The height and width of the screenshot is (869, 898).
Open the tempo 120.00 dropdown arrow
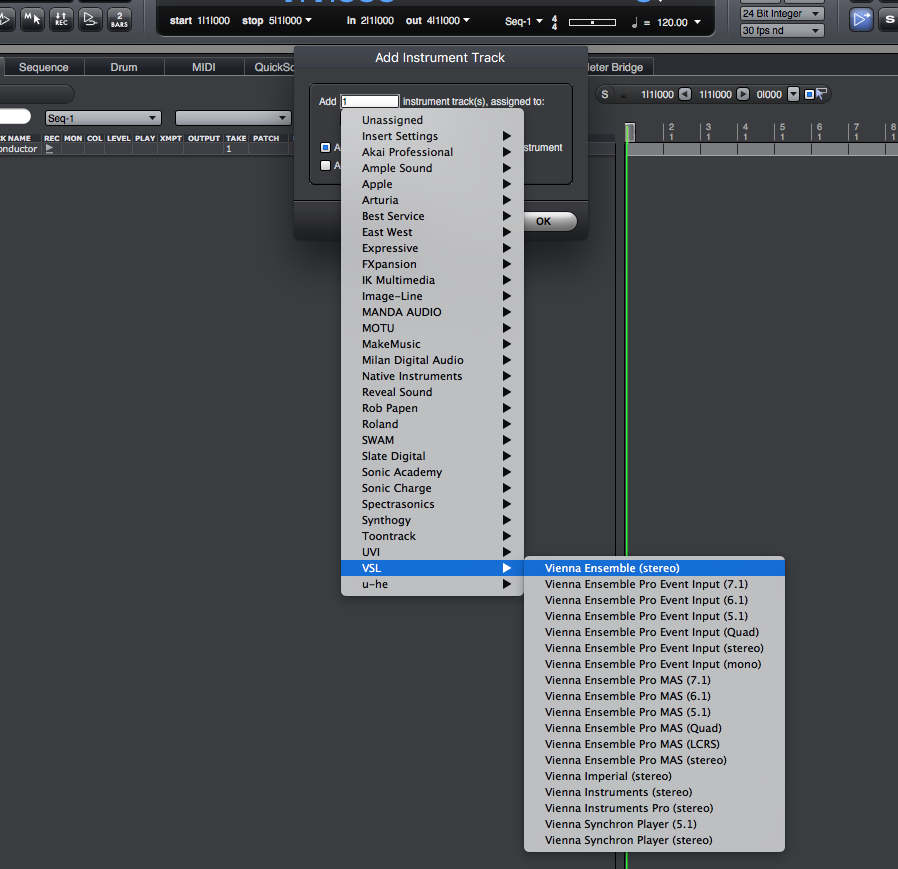click(x=697, y=22)
